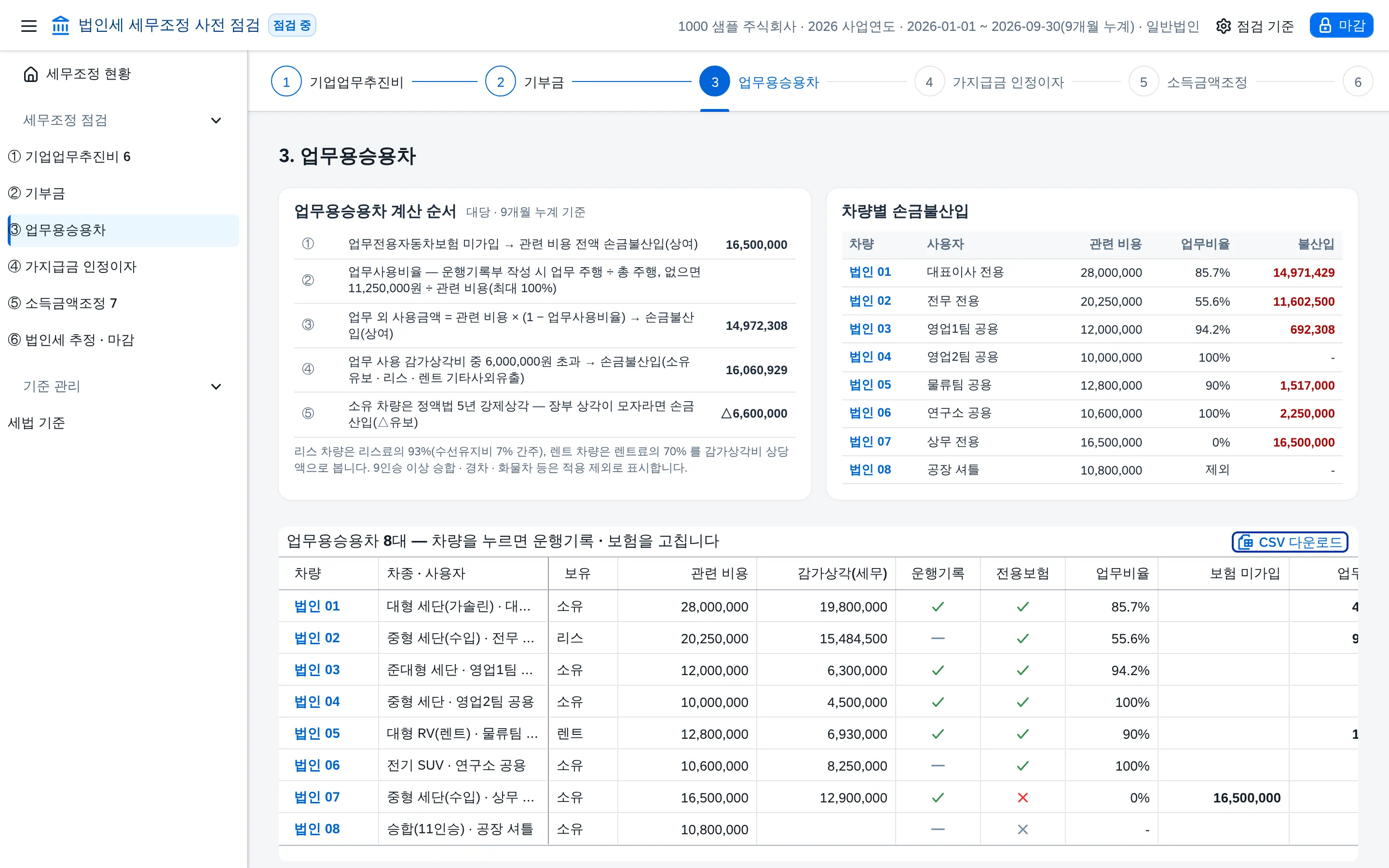Image resolution: width=1389 pixels, height=868 pixels.
Task: Select ④ 가지급금 인정이자 sidebar item
Action: tap(123, 267)
